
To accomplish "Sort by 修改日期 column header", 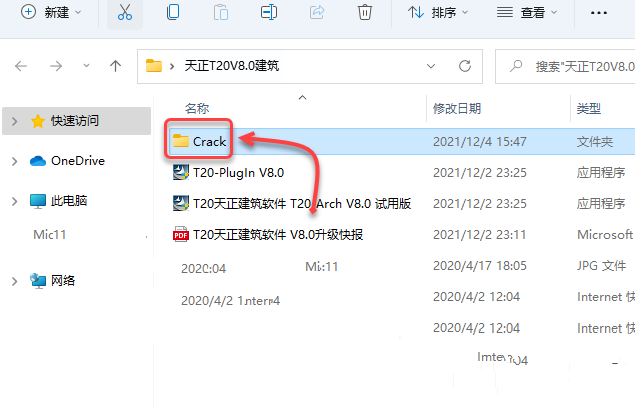I will tap(457, 109).
